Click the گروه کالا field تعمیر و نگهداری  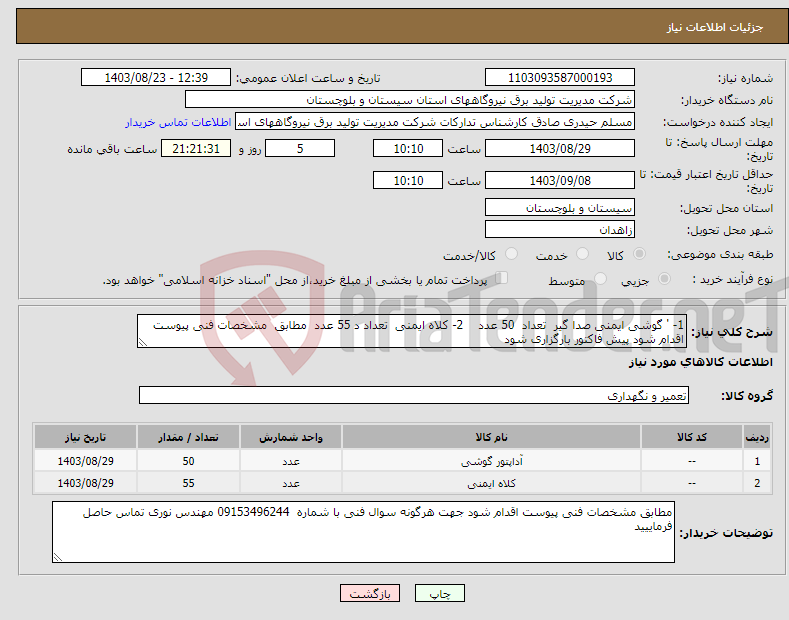pos(414,396)
